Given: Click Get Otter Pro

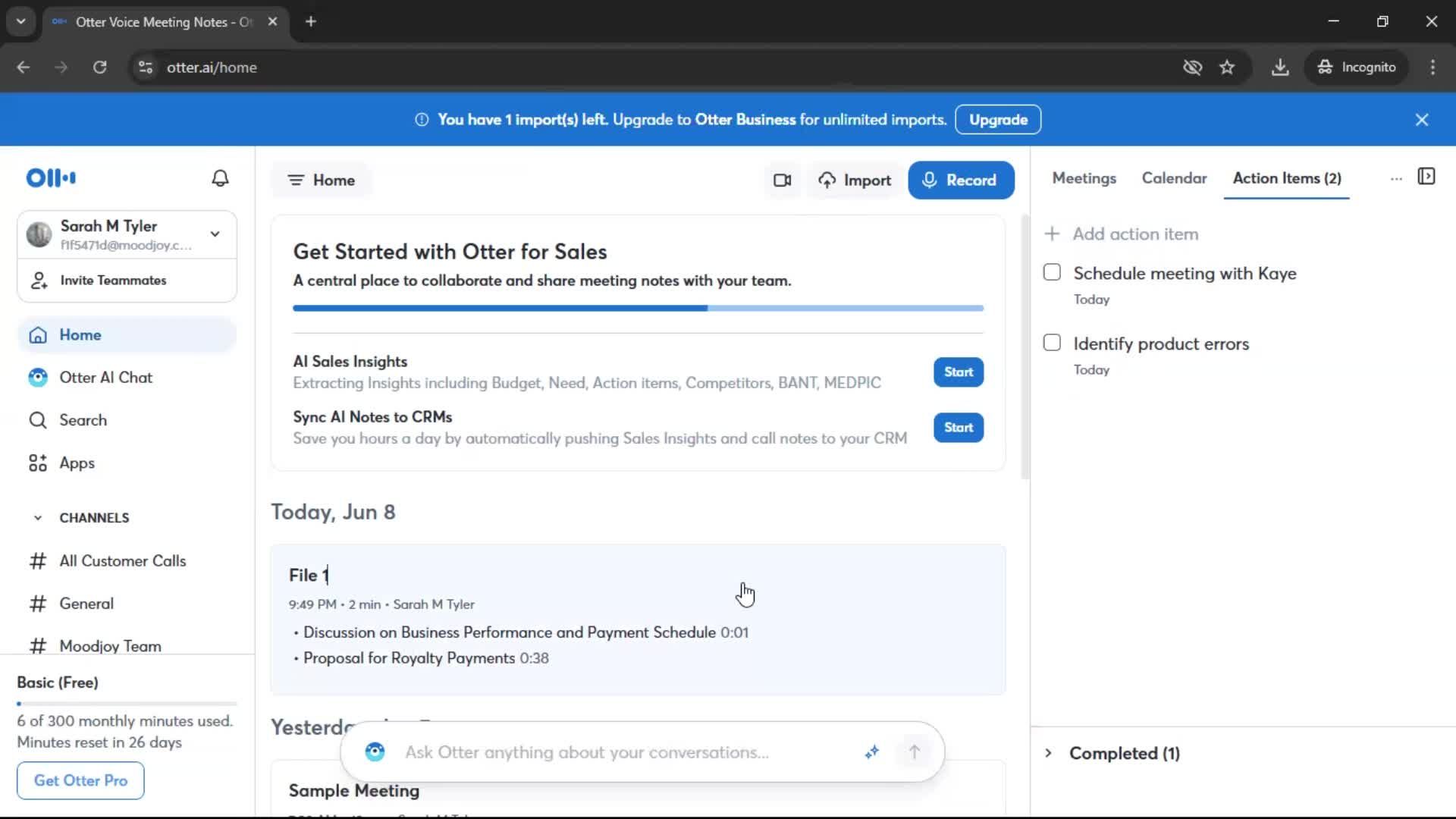Looking at the screenshot, I should tap(80, 780).
